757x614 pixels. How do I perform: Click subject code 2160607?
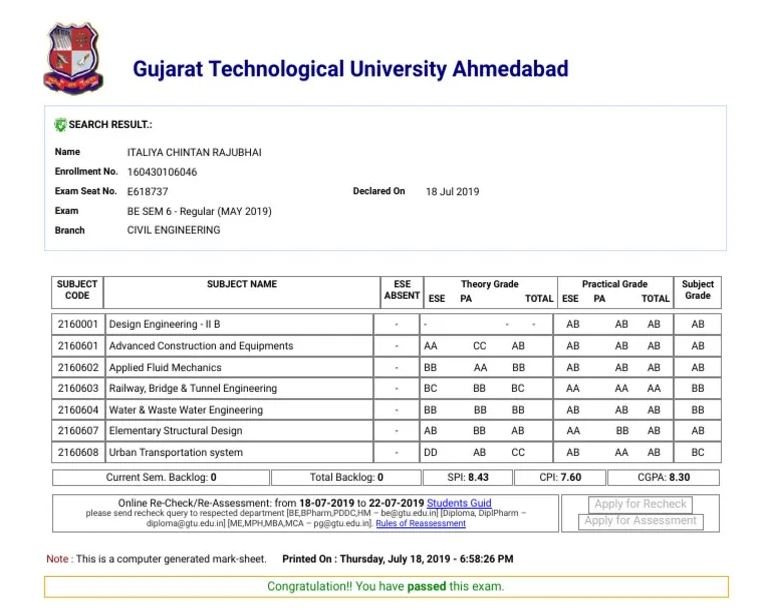click(x=78, y=431)
